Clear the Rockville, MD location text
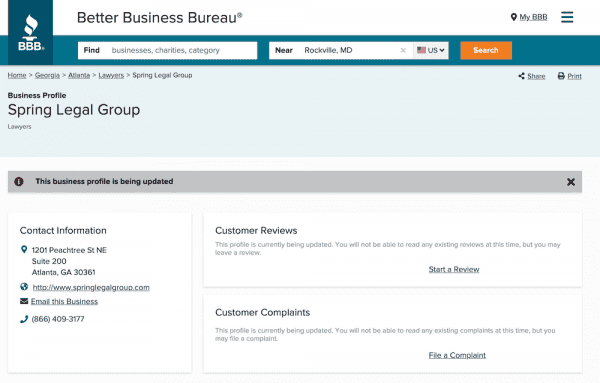 pos(403,51)
